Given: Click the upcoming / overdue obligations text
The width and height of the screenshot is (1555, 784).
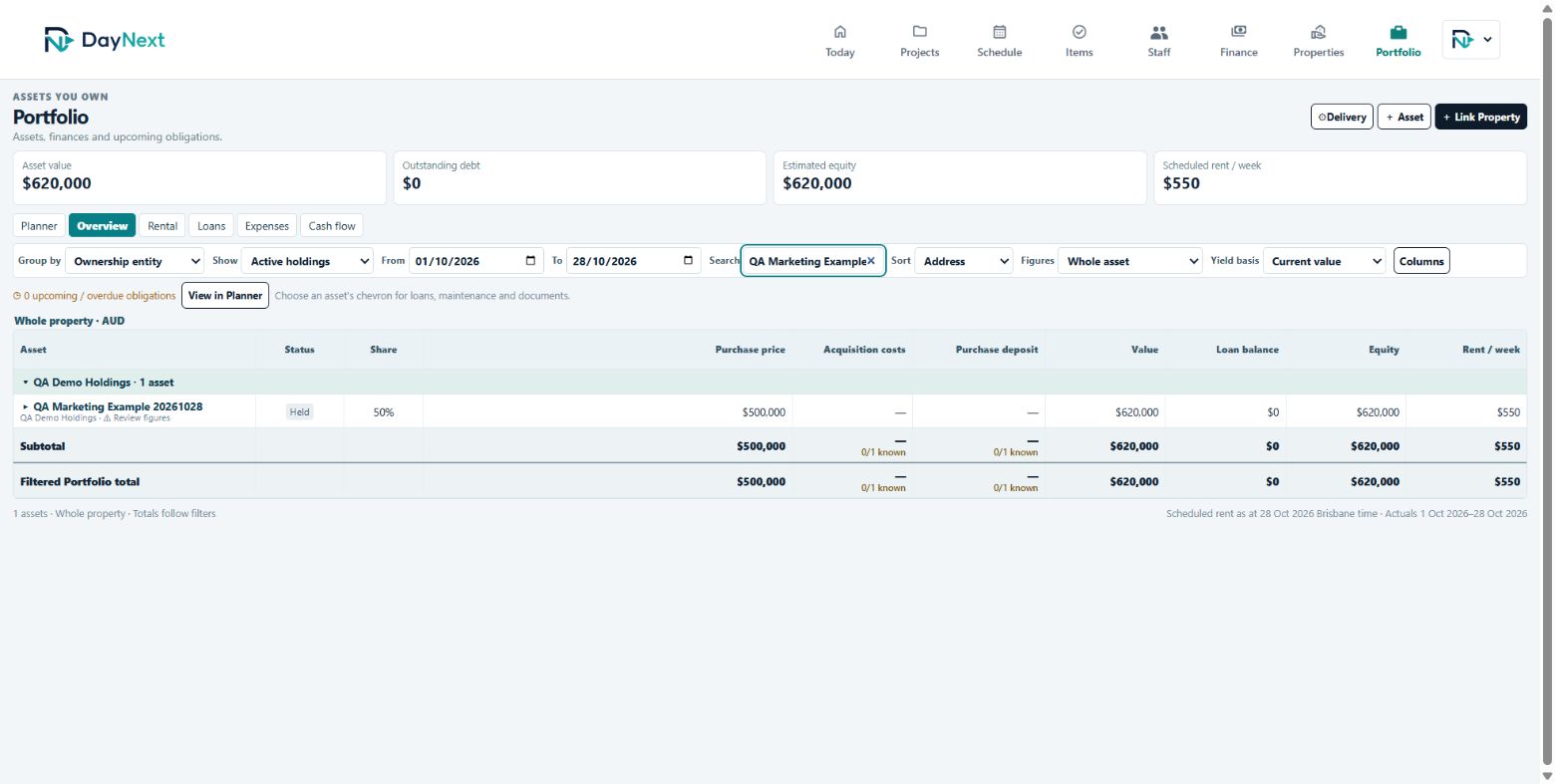Looking at the screenshot, I should click(95, 296).
